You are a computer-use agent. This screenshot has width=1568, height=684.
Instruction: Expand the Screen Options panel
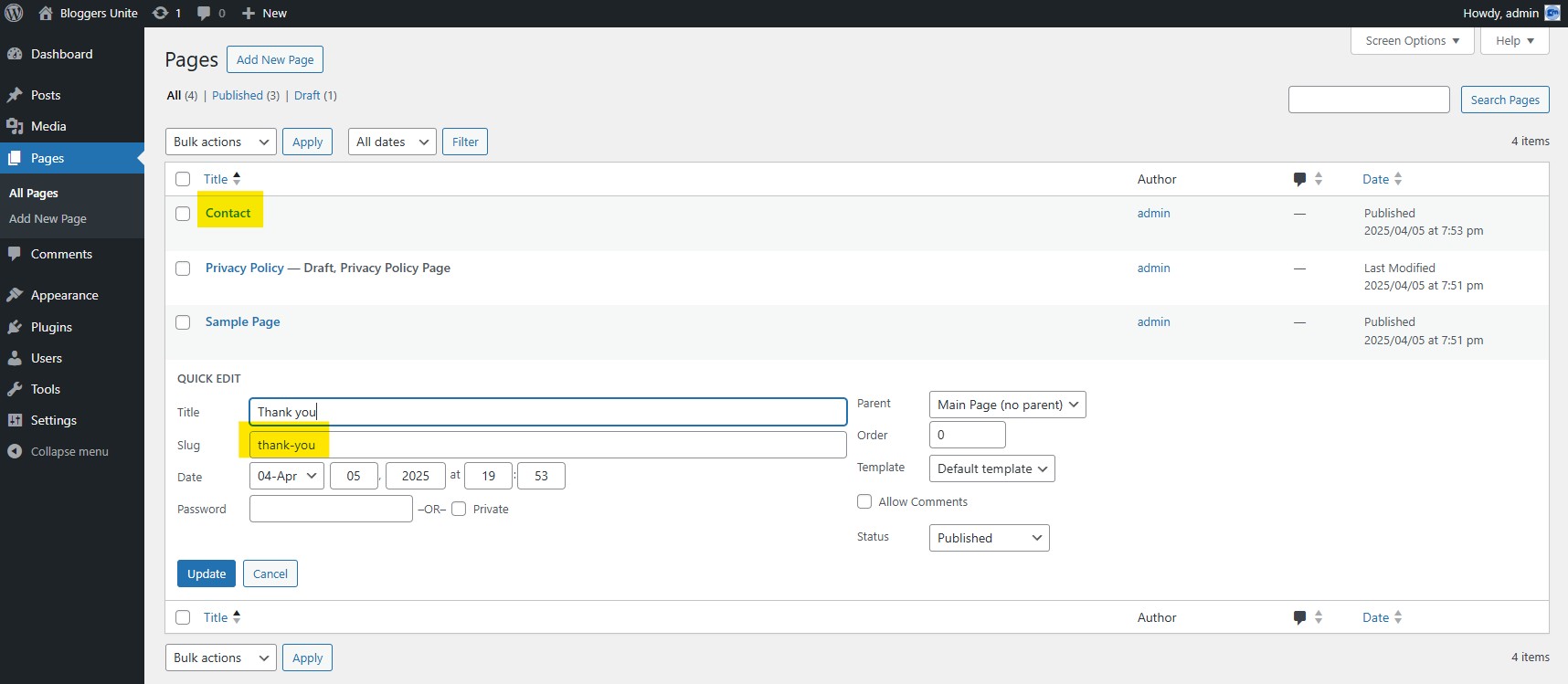tap(1412, 41)
